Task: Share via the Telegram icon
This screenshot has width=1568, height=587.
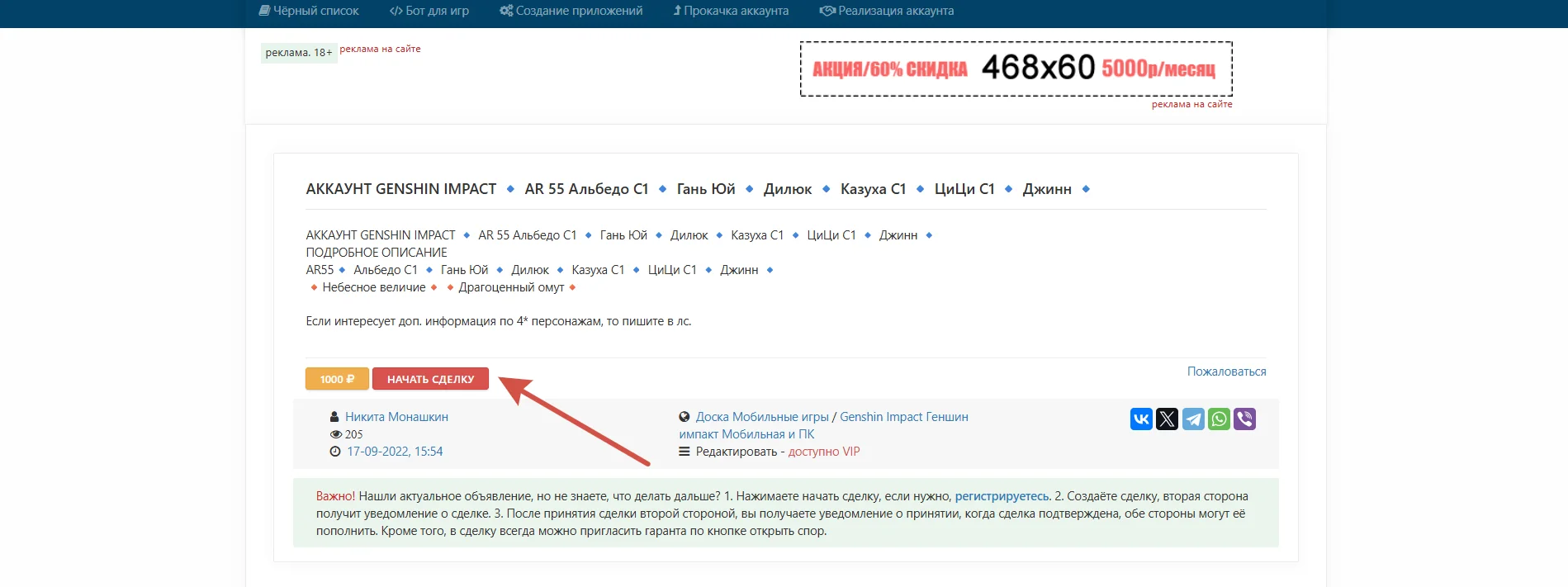Action: [x=1193, y=419]
